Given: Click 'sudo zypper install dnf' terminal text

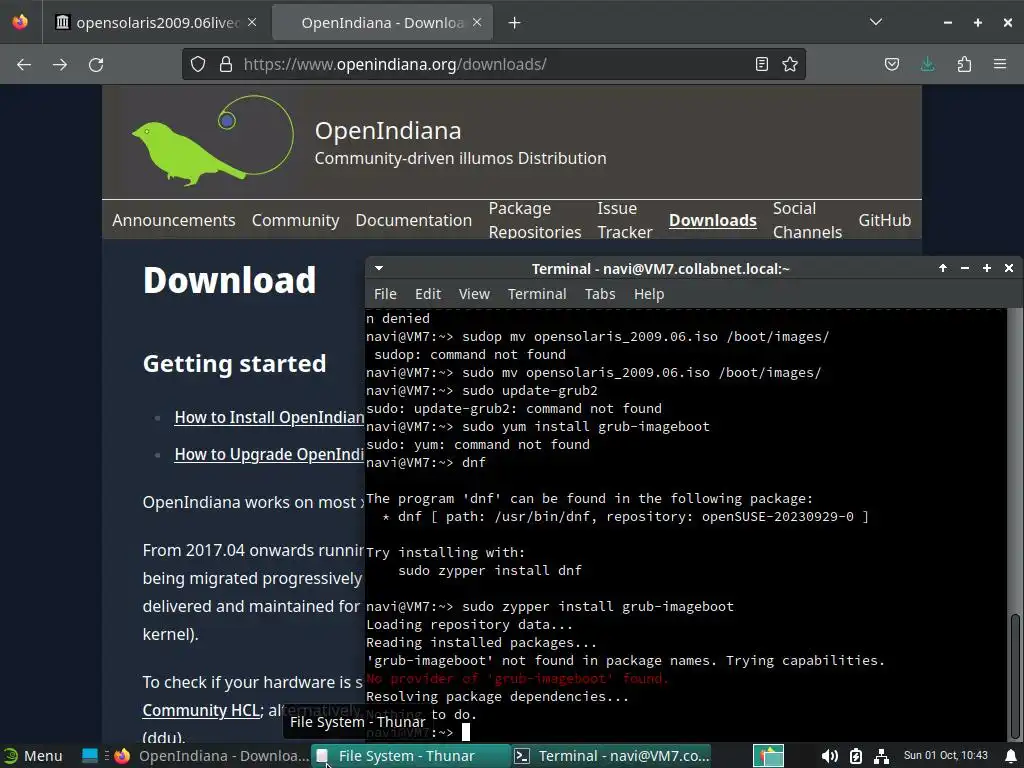Looking at the screenshot, I should (490, 570).
